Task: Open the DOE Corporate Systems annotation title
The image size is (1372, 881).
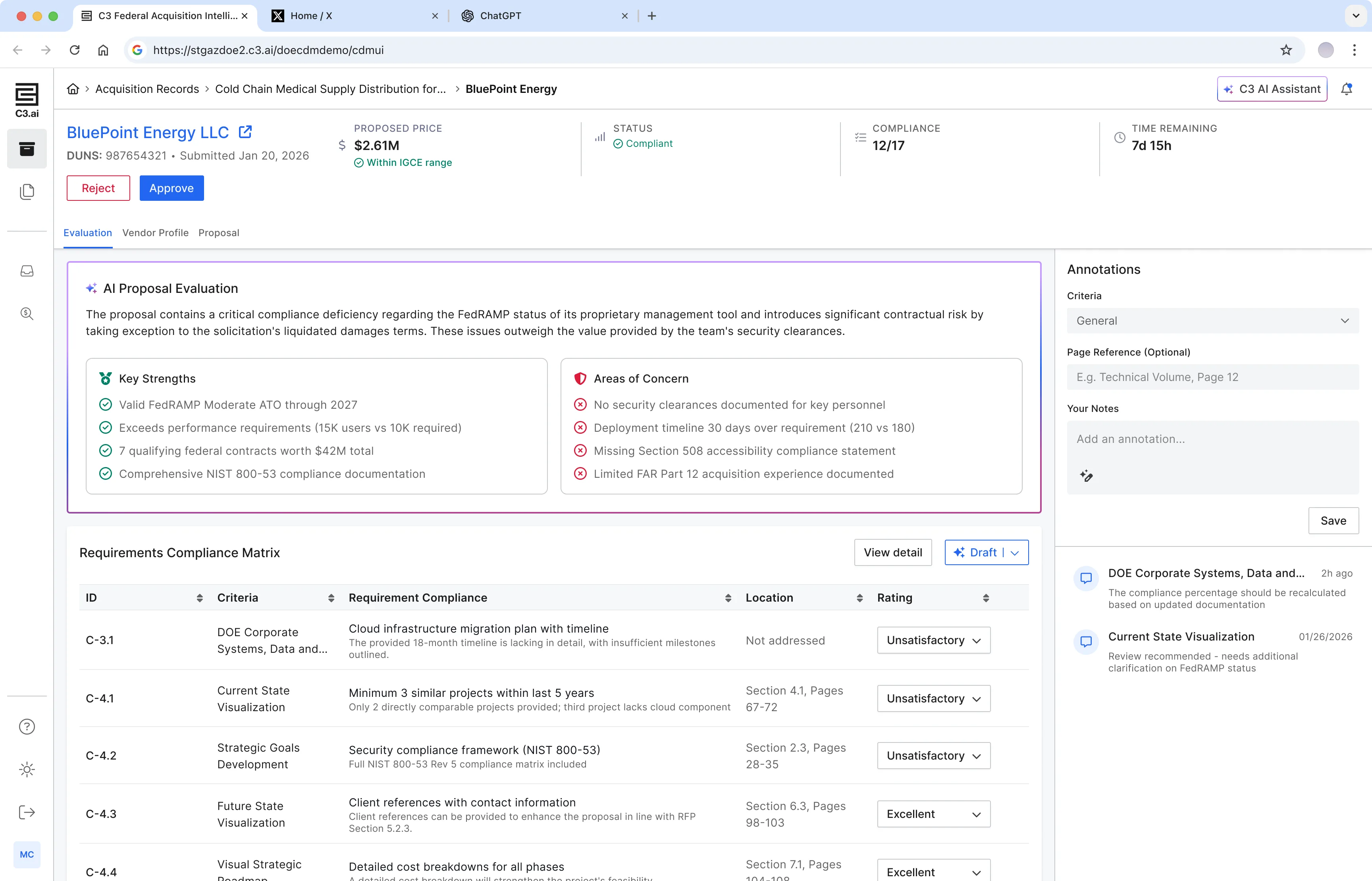Action: [x=1206, y=573]
